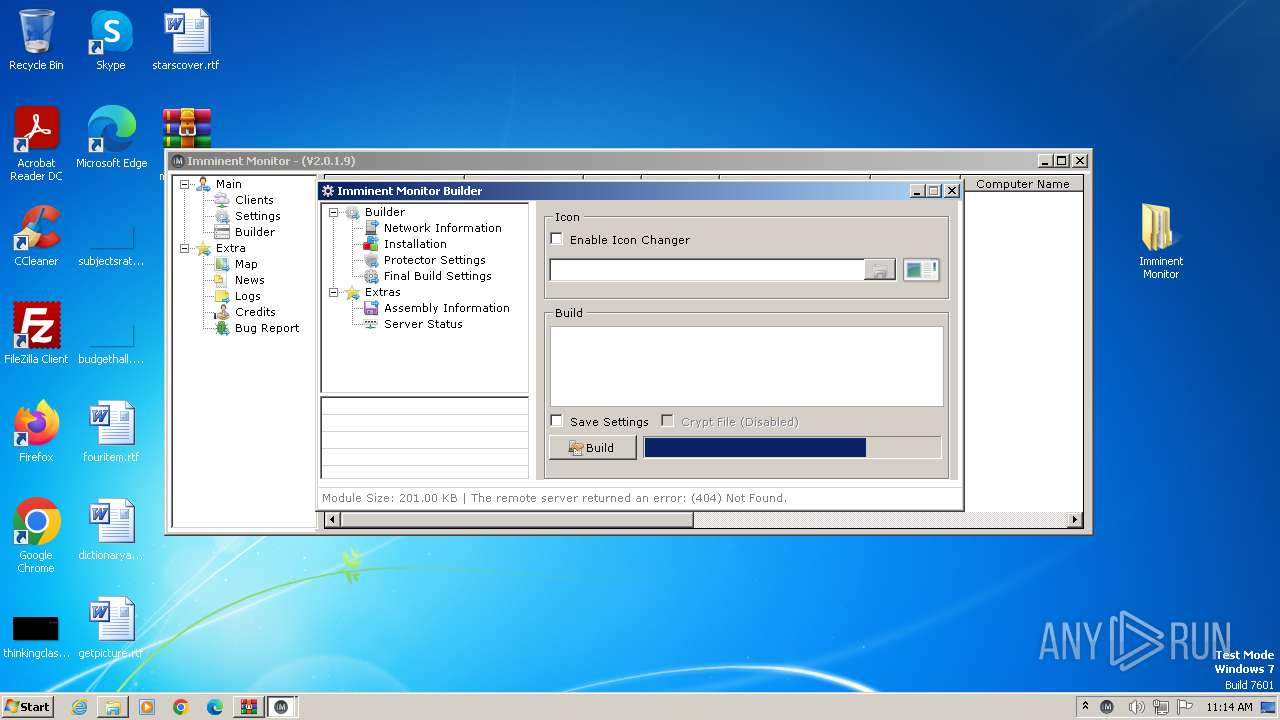Screen dimensions: 1280x720
Task: Open fouritem.rtf on the desktop
Action: point(111,432)
